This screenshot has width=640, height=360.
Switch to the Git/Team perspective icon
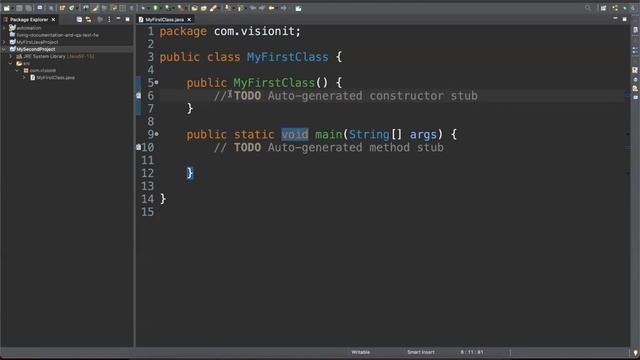pyautogui.click(x=615, y=8)
